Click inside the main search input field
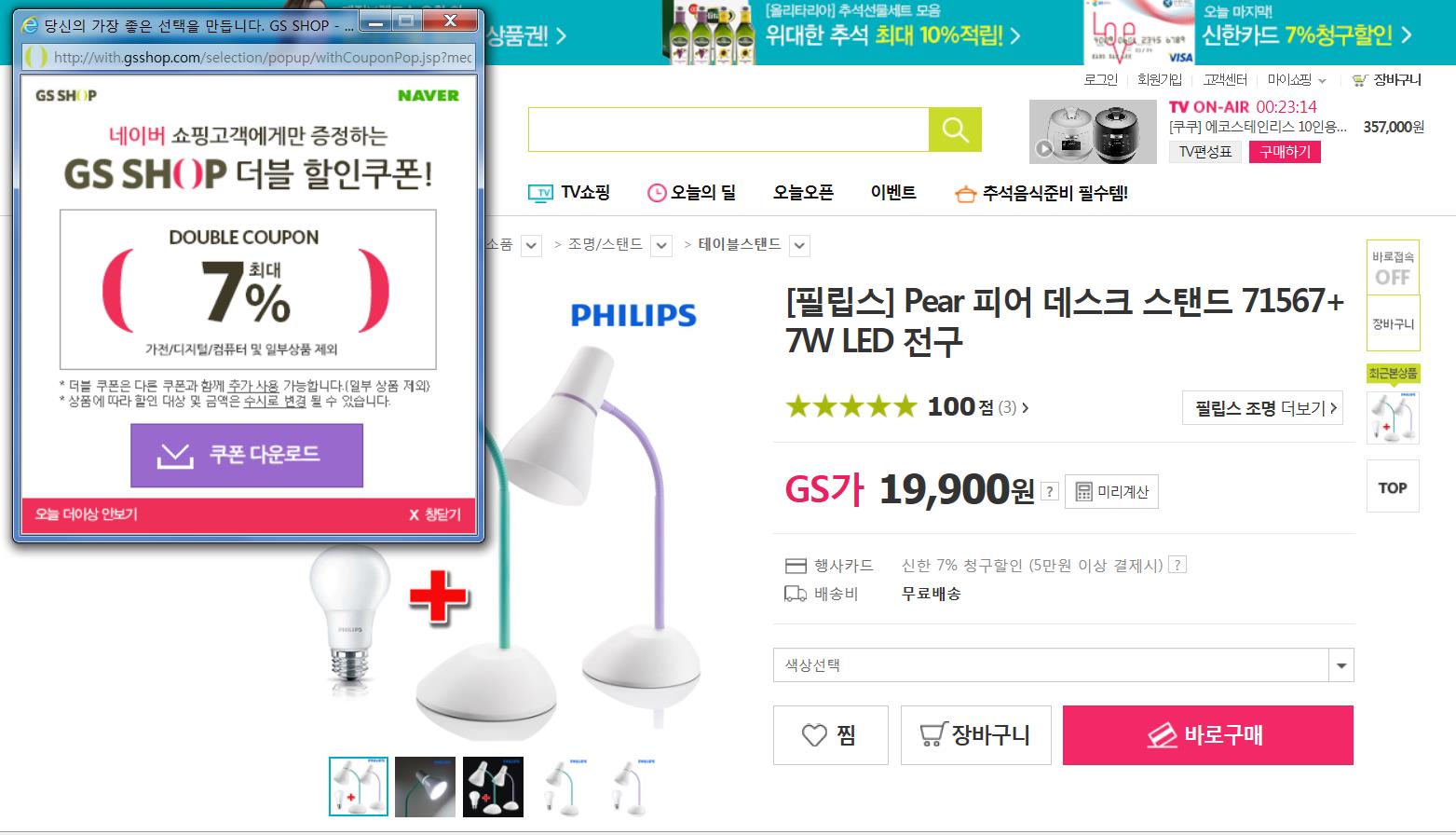 click(728, 130)
